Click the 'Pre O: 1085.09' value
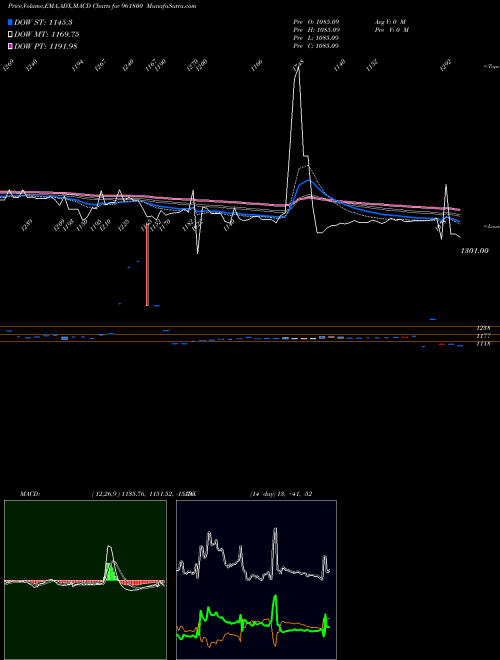The width and height of the screenshot is (500, 660). pyautogui.click(x=316, y=21)
